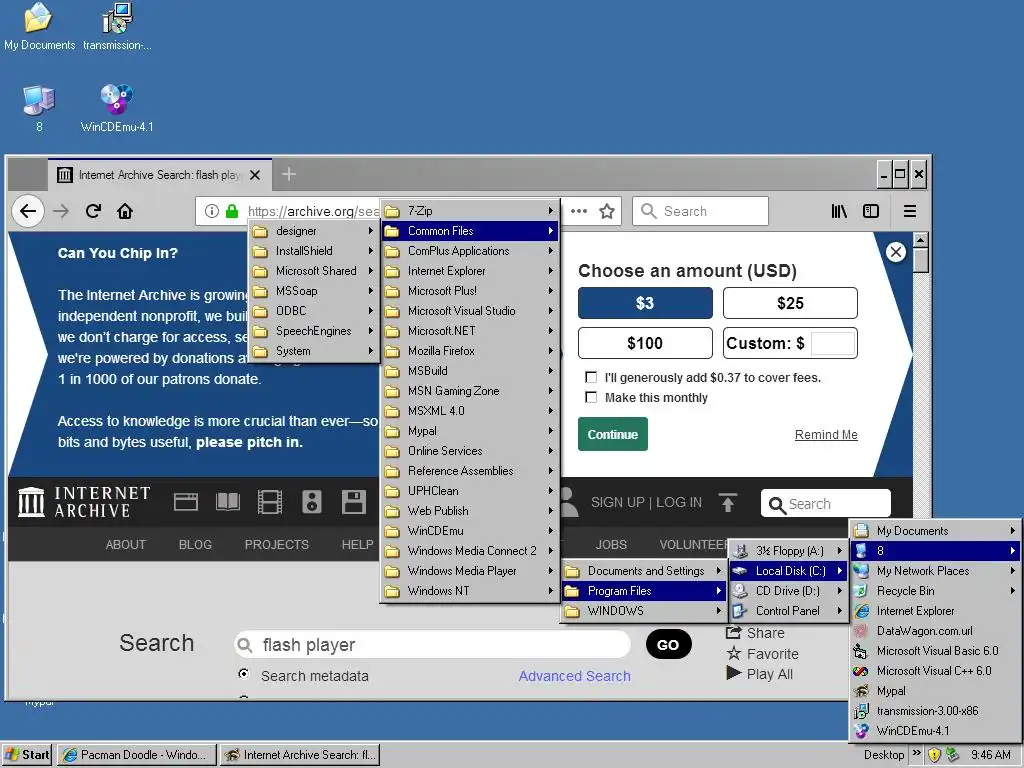The width and height of the screenshot is (1024, 768).
Task: Select the $25 donation amount
Action: 790,303
